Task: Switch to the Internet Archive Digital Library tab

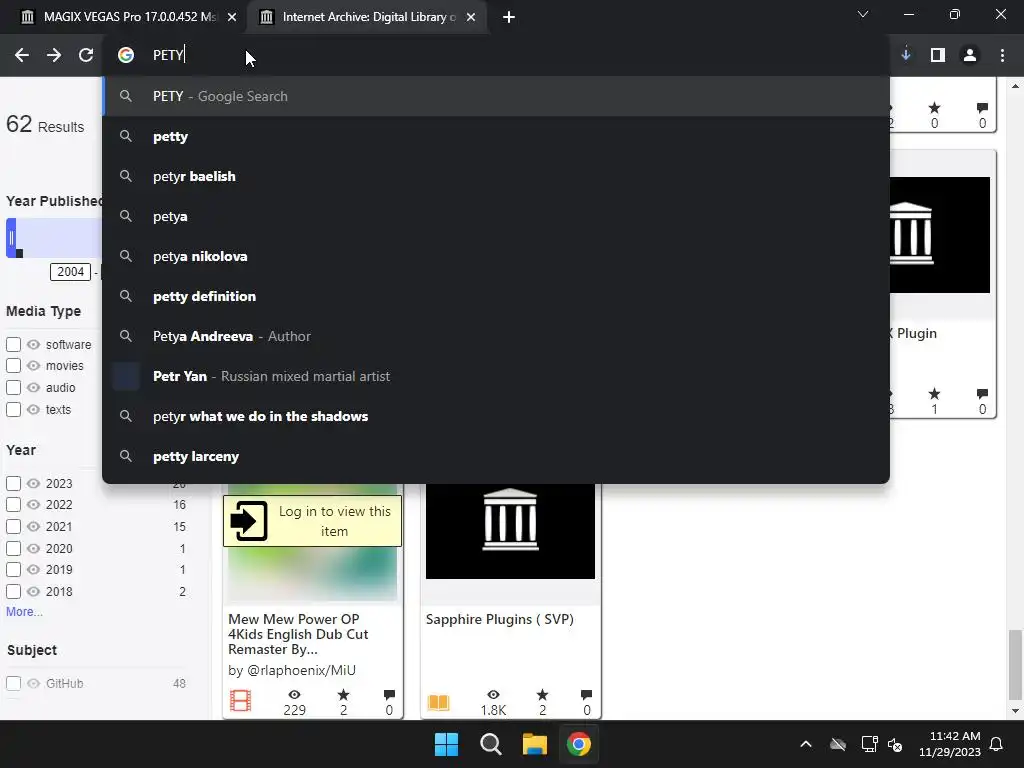Action: tap(366, 17)
